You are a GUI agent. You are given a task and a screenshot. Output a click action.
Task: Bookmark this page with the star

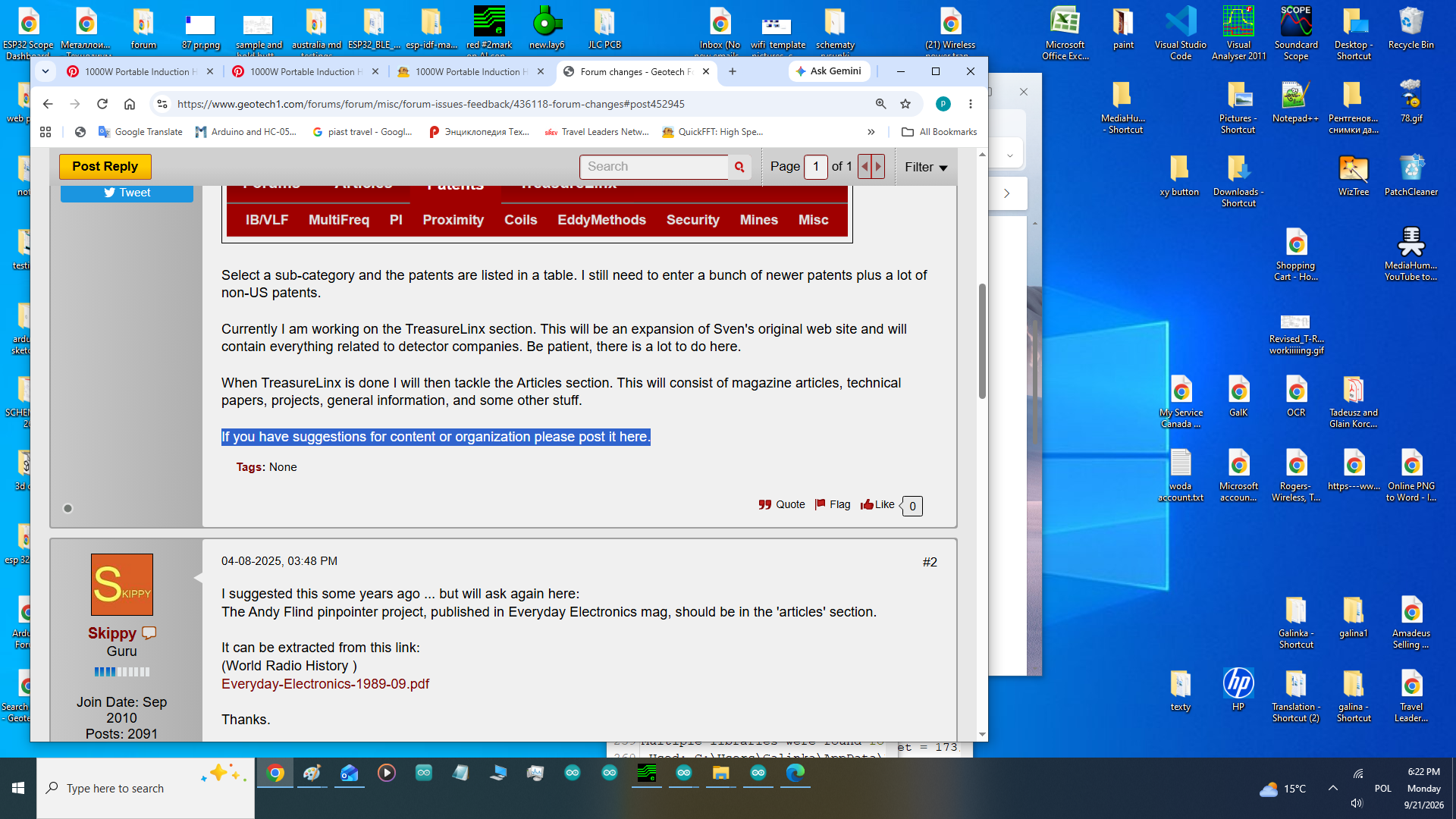(x=905, y=104)
